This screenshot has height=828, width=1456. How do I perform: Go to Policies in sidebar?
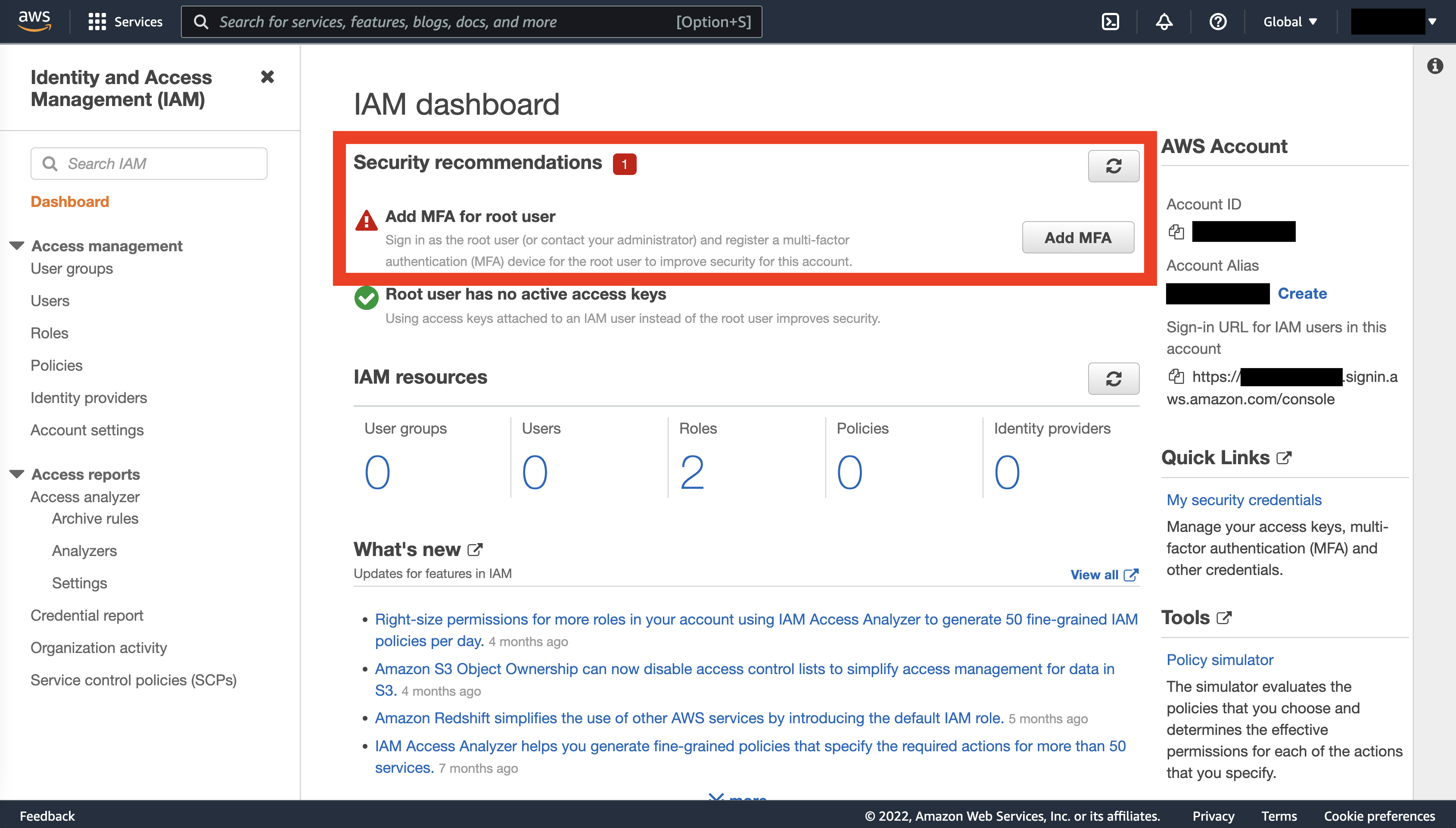56,366
